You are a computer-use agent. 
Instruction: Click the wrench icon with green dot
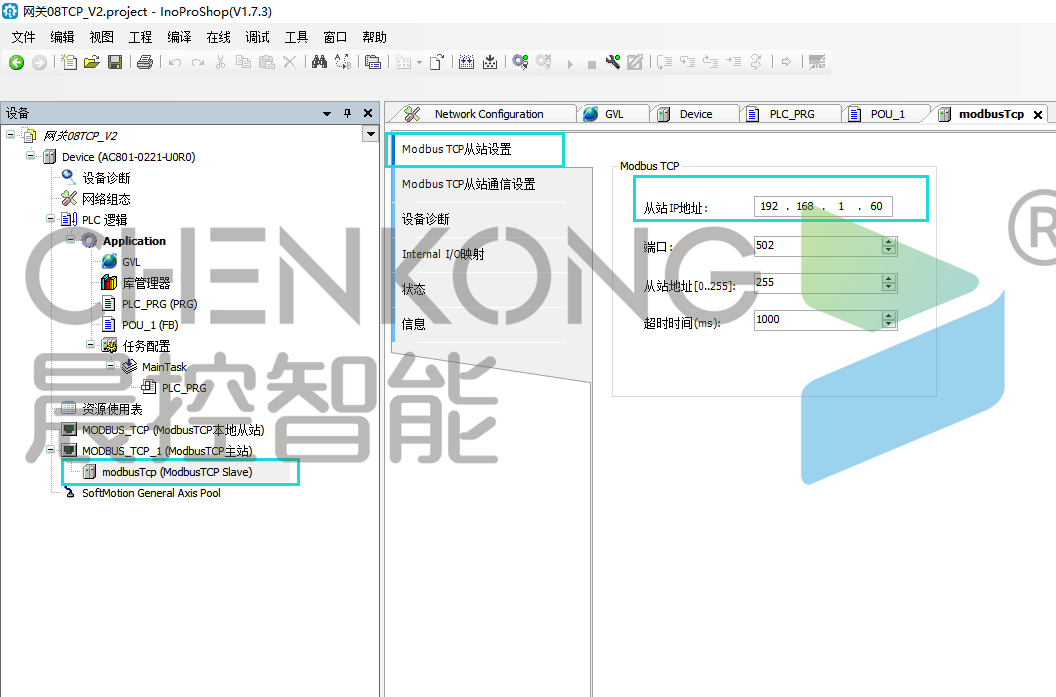coord(612,62)
